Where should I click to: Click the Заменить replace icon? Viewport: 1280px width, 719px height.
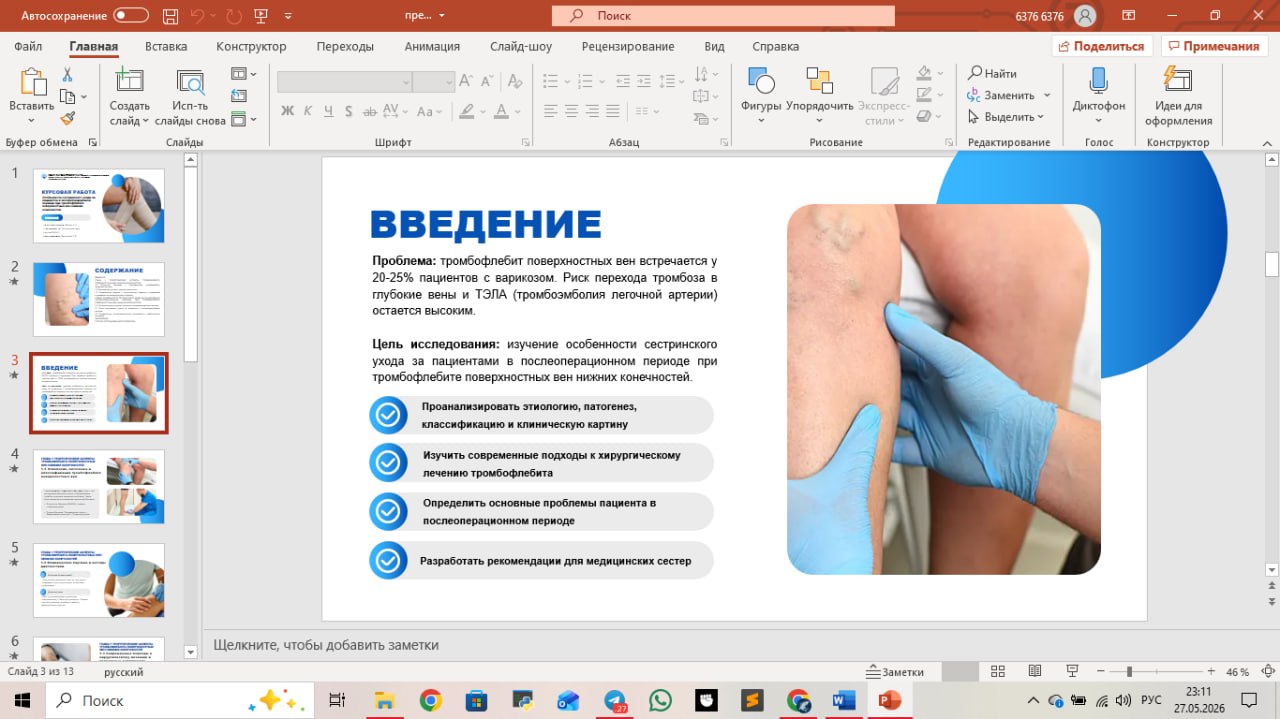tap(975, 95)
